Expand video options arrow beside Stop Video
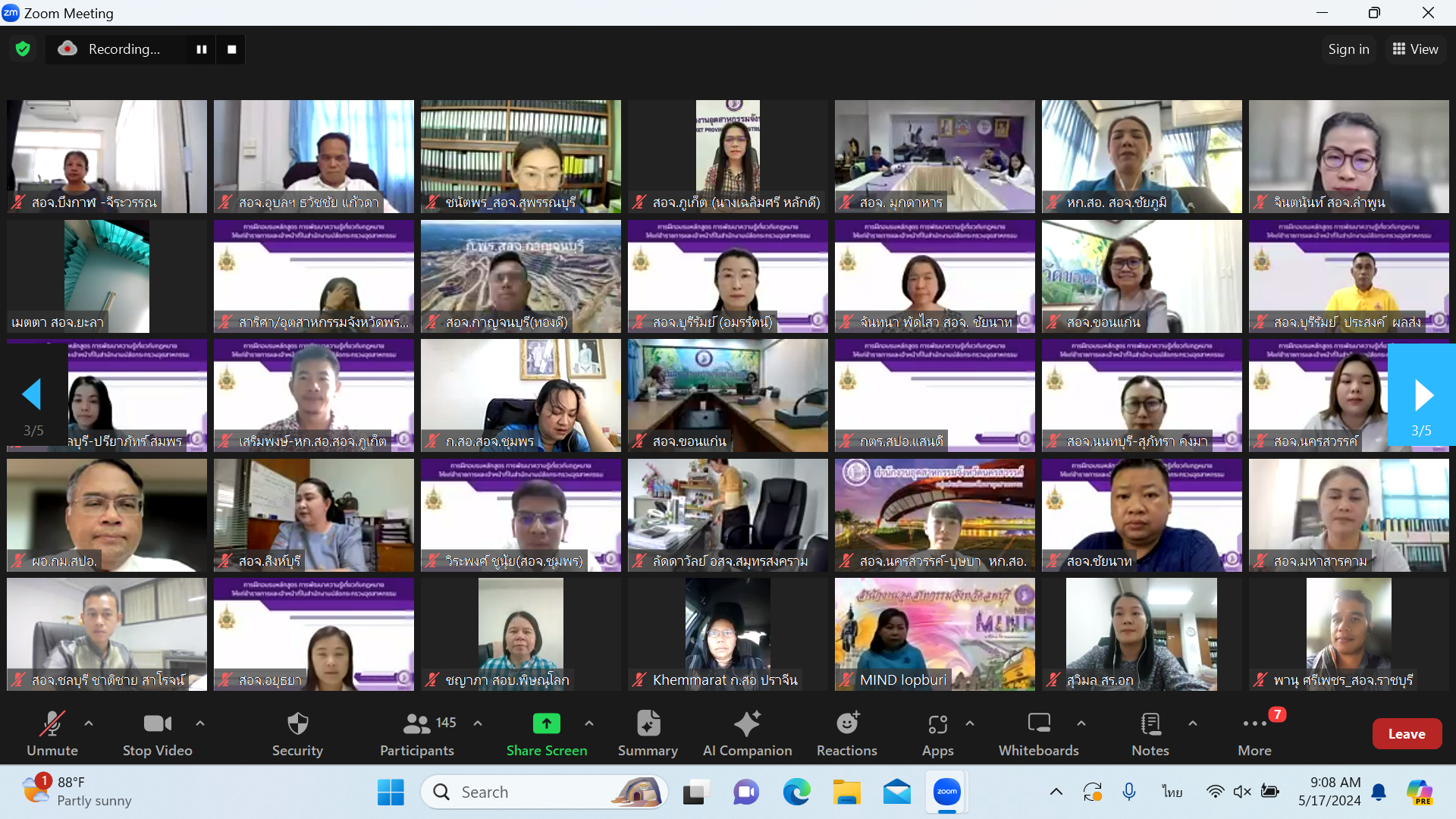This screenshot has width=1456, height=819. [x=200, y=723]
